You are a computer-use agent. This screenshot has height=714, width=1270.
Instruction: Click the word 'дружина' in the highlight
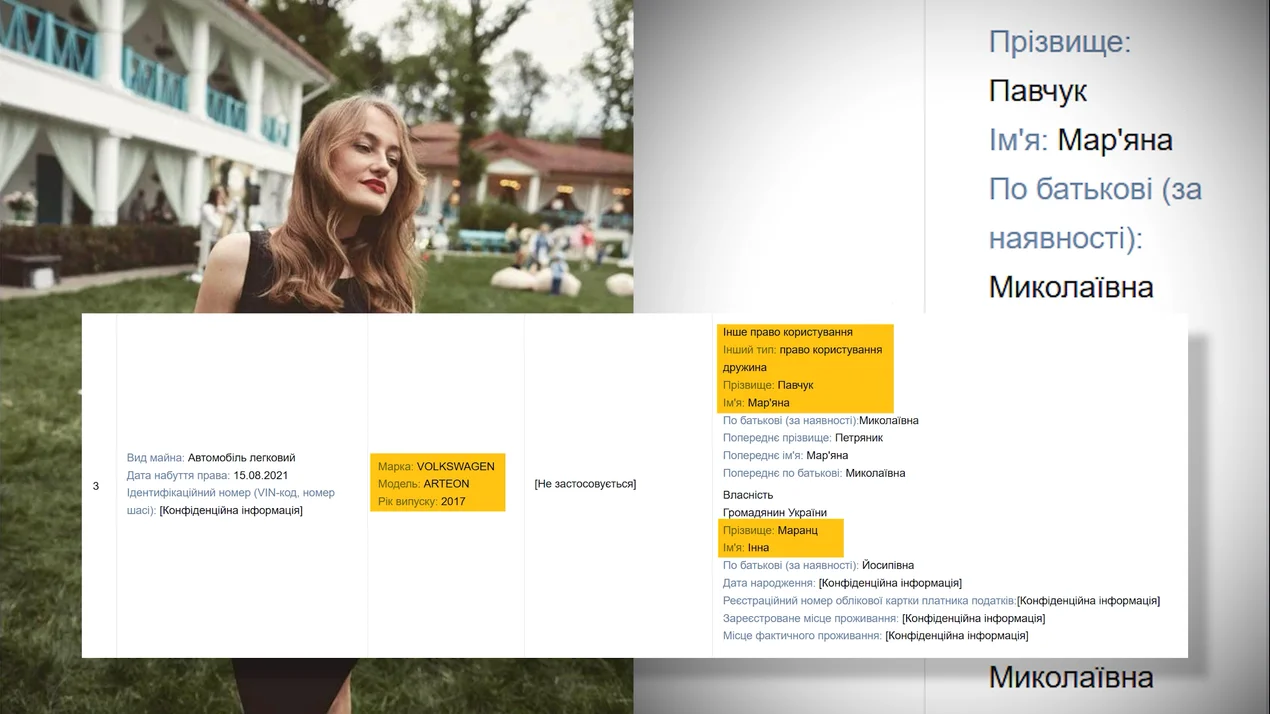(x=745, y=368)
